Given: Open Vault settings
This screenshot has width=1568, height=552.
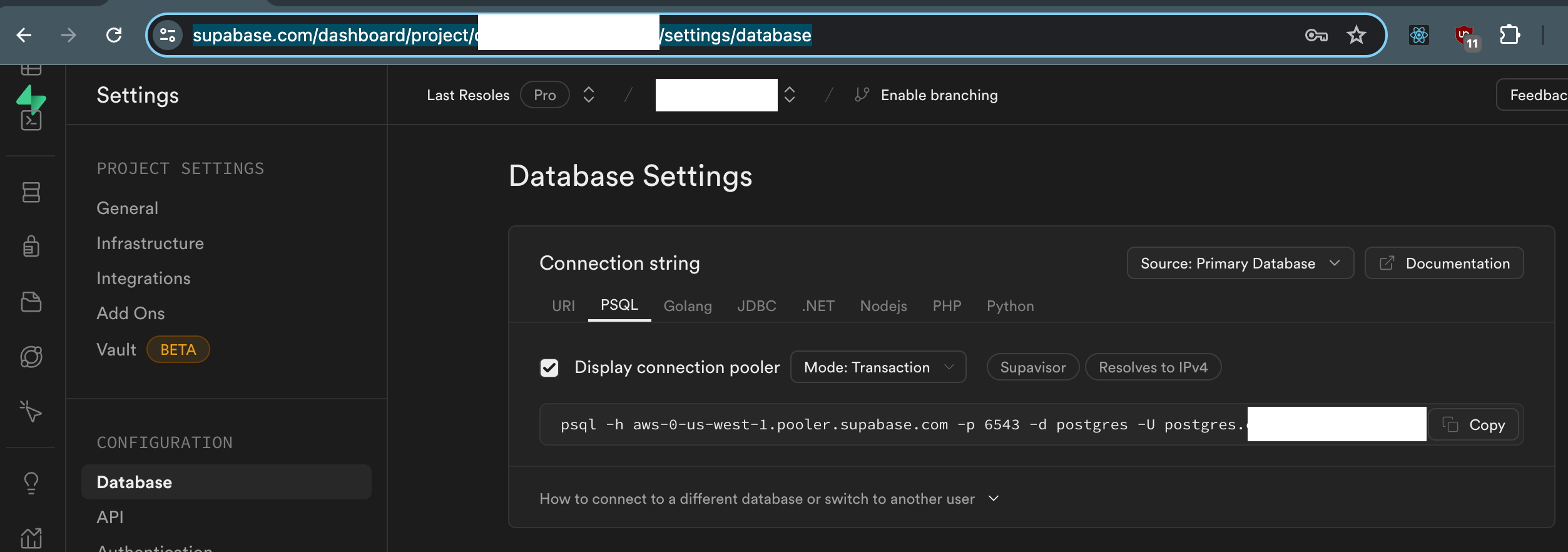Looking at the screenshot, I should tap(116, 350).
